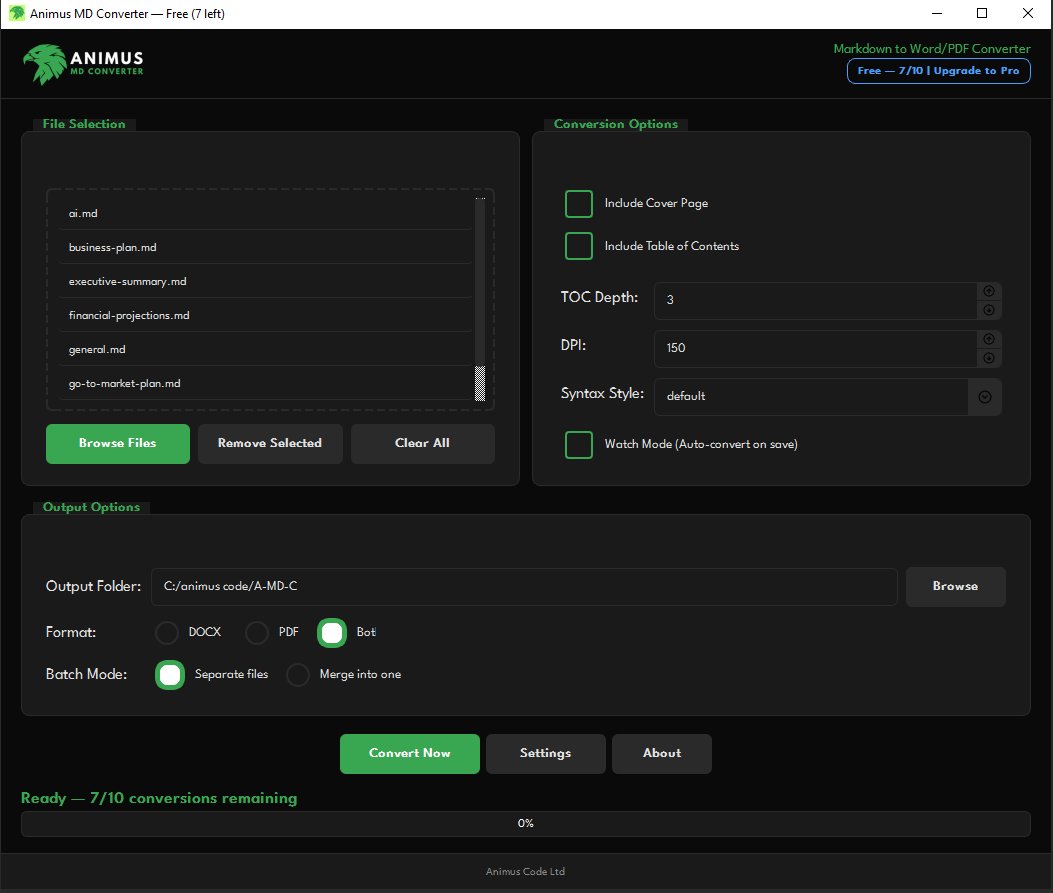Click the Animus eagle logo in the header
The height and width of the screenshot is (893, 1053).
44,62
